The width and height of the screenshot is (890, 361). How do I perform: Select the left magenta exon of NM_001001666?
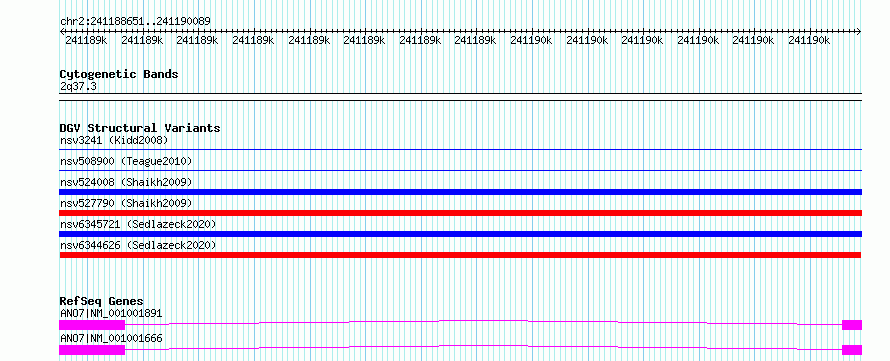(x=92, y=350)
